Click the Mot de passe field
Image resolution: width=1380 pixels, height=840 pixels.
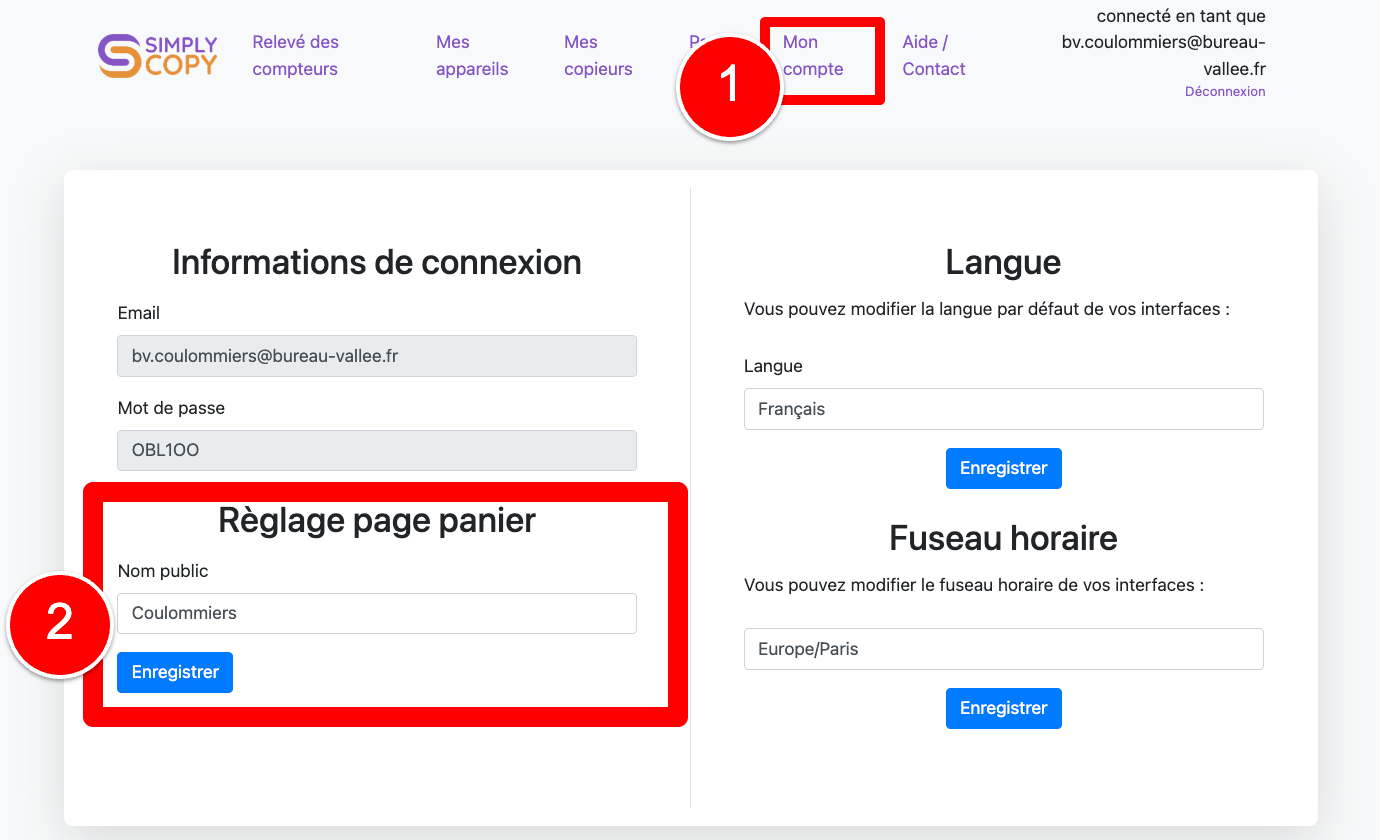point(376,450)
